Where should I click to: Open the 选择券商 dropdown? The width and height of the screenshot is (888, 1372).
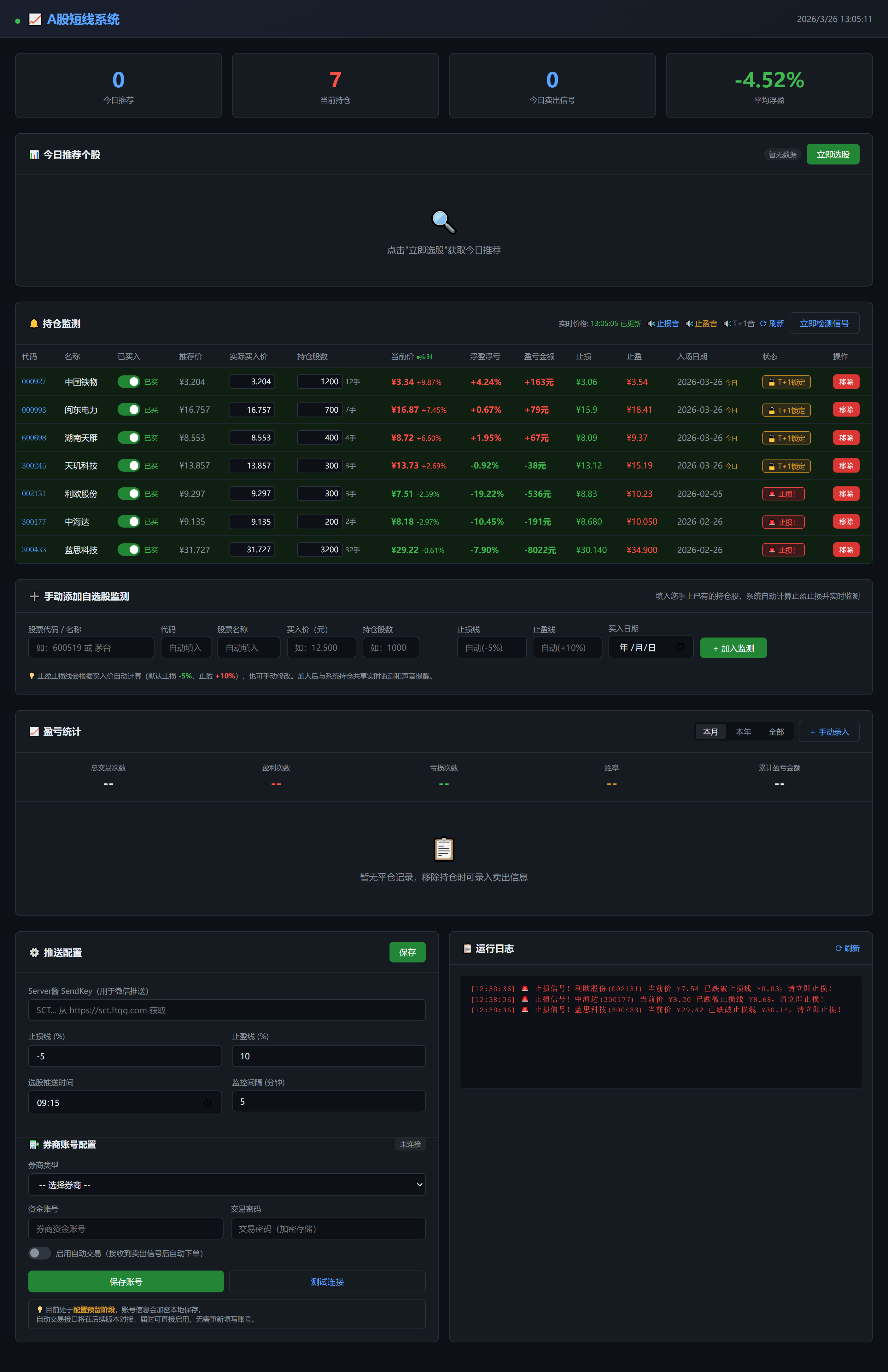(227, 1185)
